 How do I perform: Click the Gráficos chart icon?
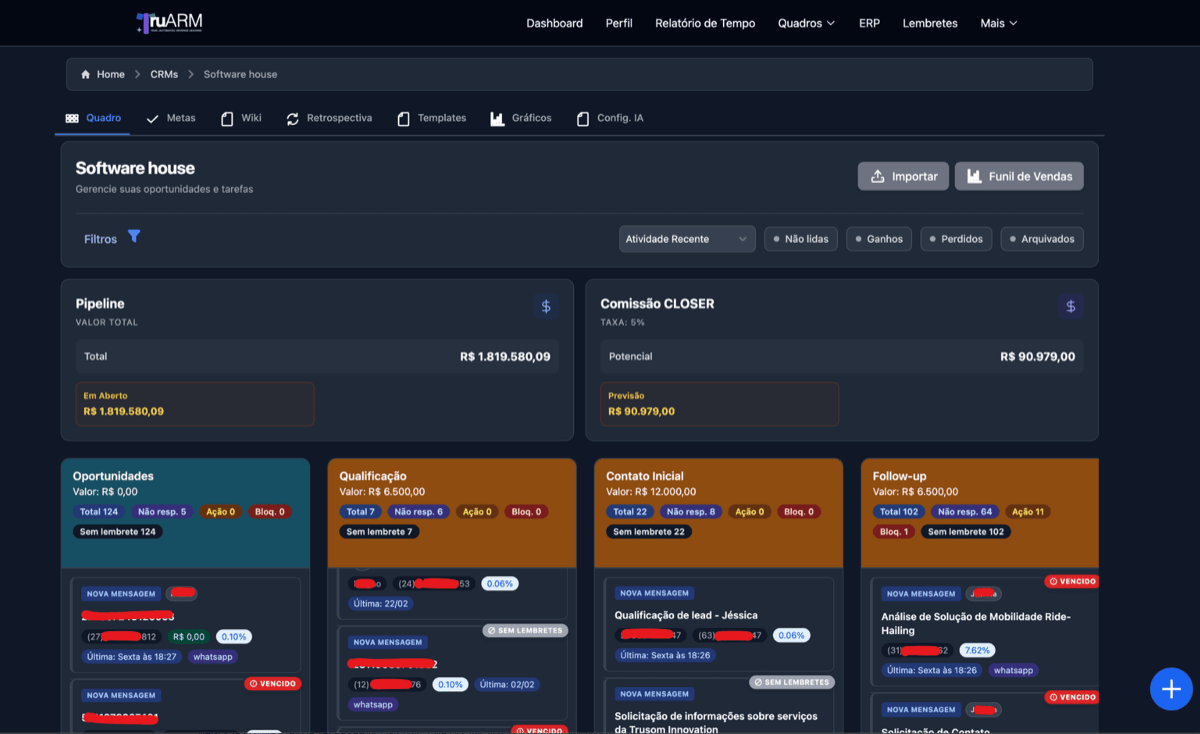(497, 119)
